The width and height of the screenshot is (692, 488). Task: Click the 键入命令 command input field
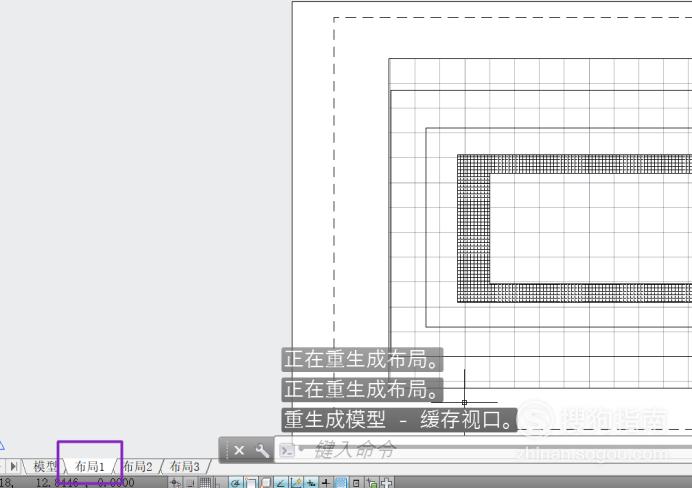click(483, 450)
